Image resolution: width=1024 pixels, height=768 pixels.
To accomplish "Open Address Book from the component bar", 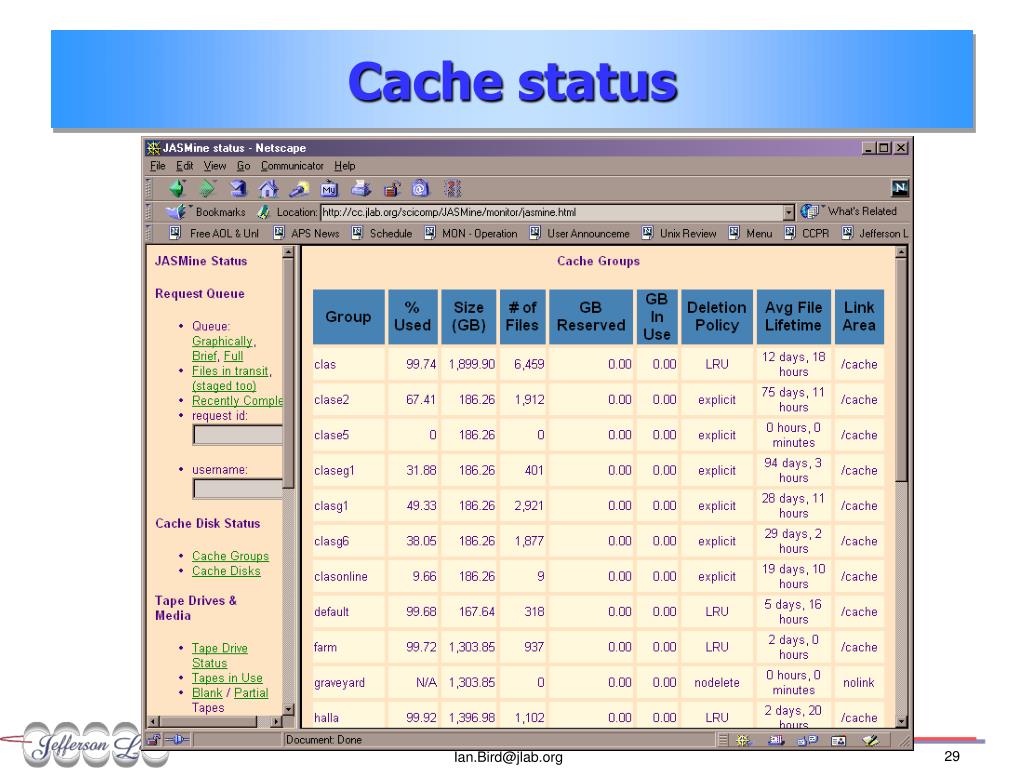I will point(839,740).
